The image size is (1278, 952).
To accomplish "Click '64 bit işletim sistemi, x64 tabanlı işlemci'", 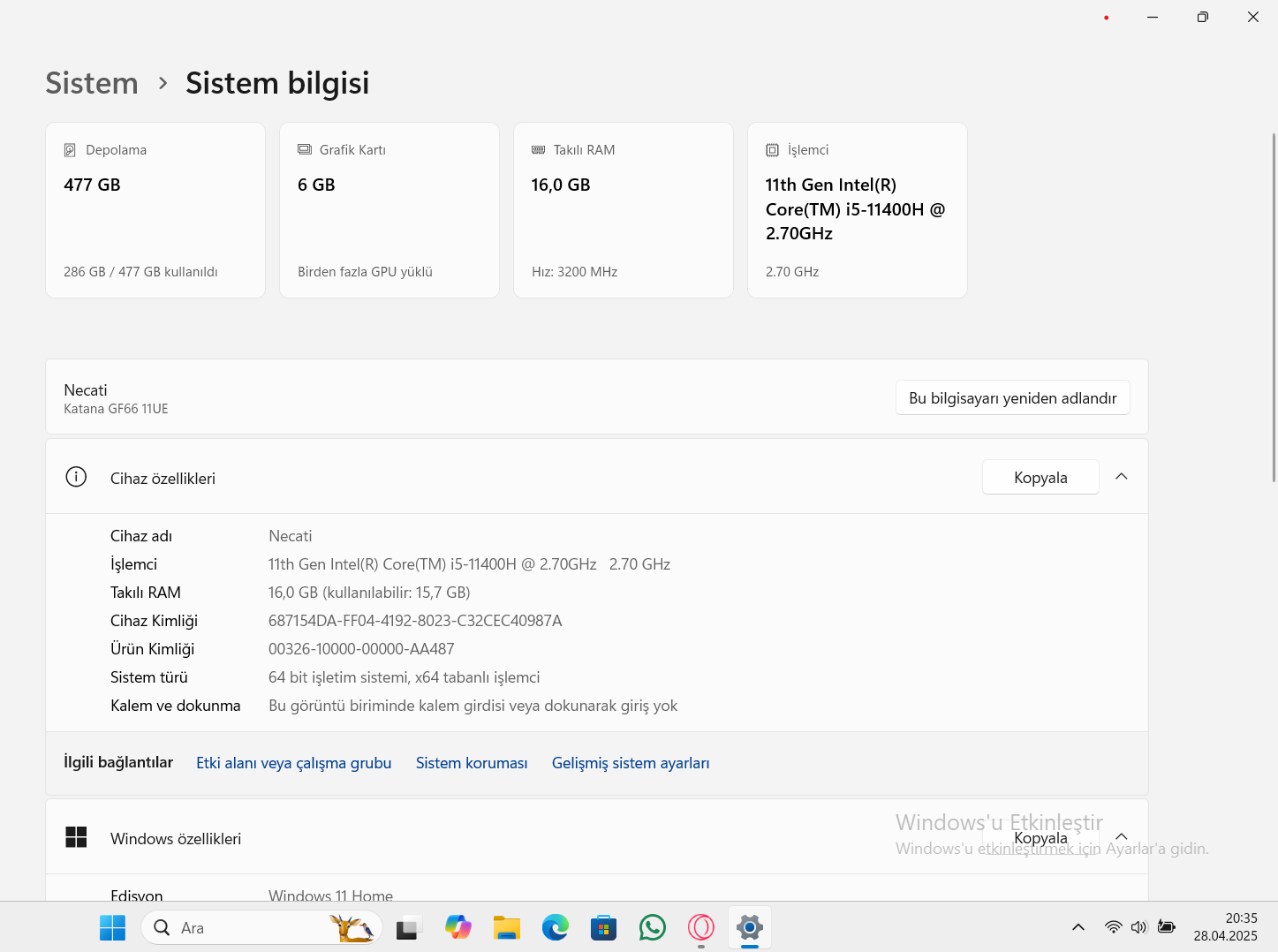I will click(405, 677).
